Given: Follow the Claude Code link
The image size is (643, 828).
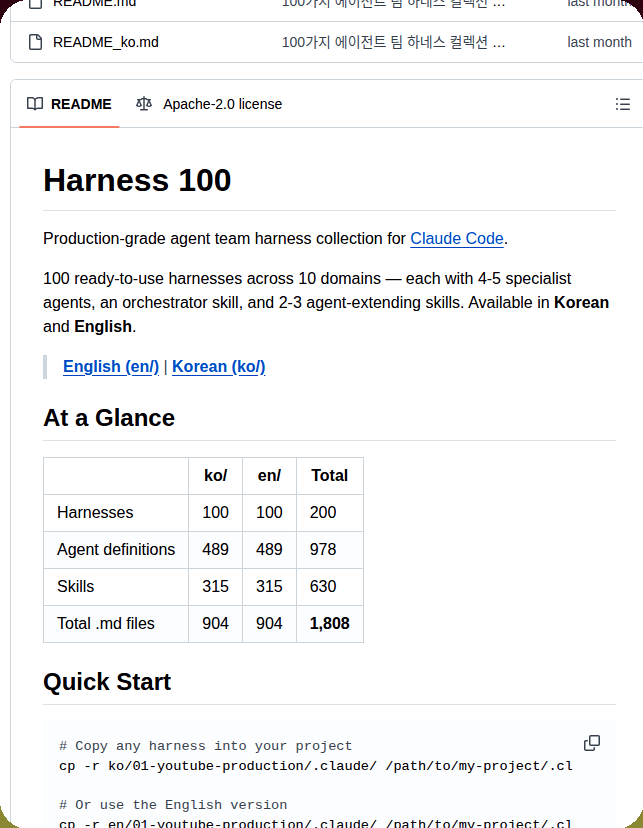Looking at the screenshot, I should (x=457, y=239).
